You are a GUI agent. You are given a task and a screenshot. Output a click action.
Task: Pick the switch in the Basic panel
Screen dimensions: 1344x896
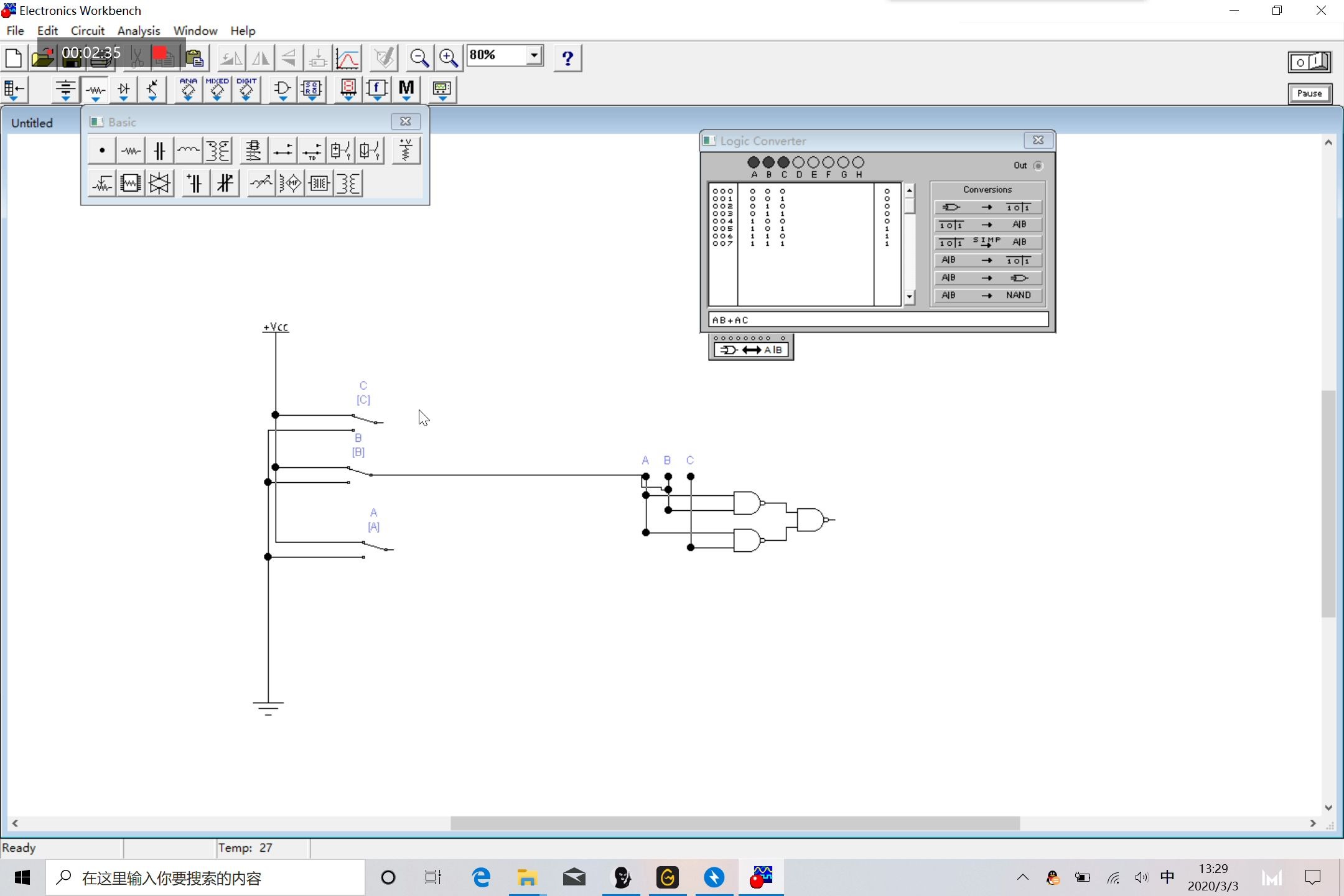282,151
